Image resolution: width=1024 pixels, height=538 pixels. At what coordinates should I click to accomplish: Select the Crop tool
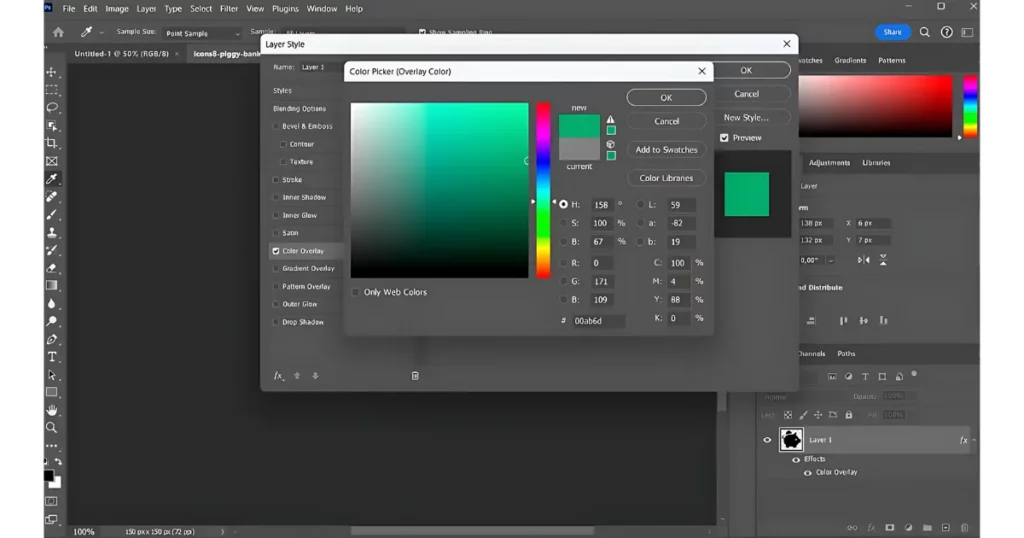point(52,143)
